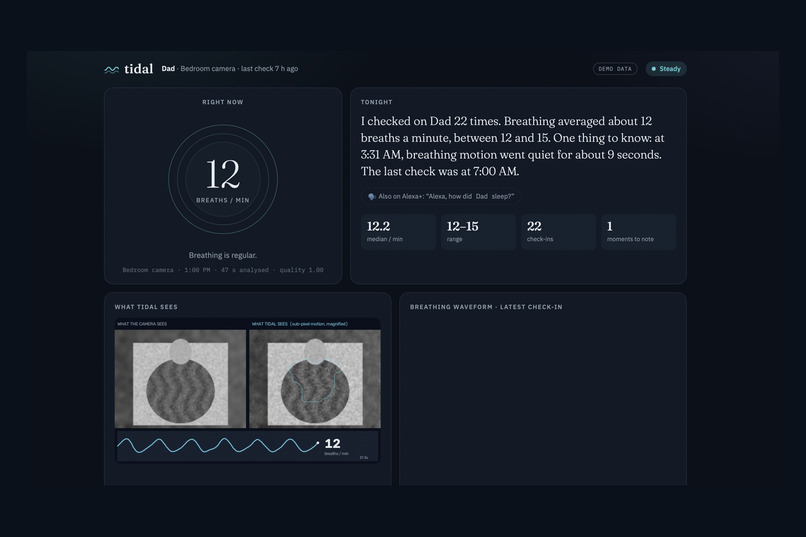This screenshot has height=537, width=806.
Task: Click the tidal wave logo icon
Action: [x=112, y=69]
